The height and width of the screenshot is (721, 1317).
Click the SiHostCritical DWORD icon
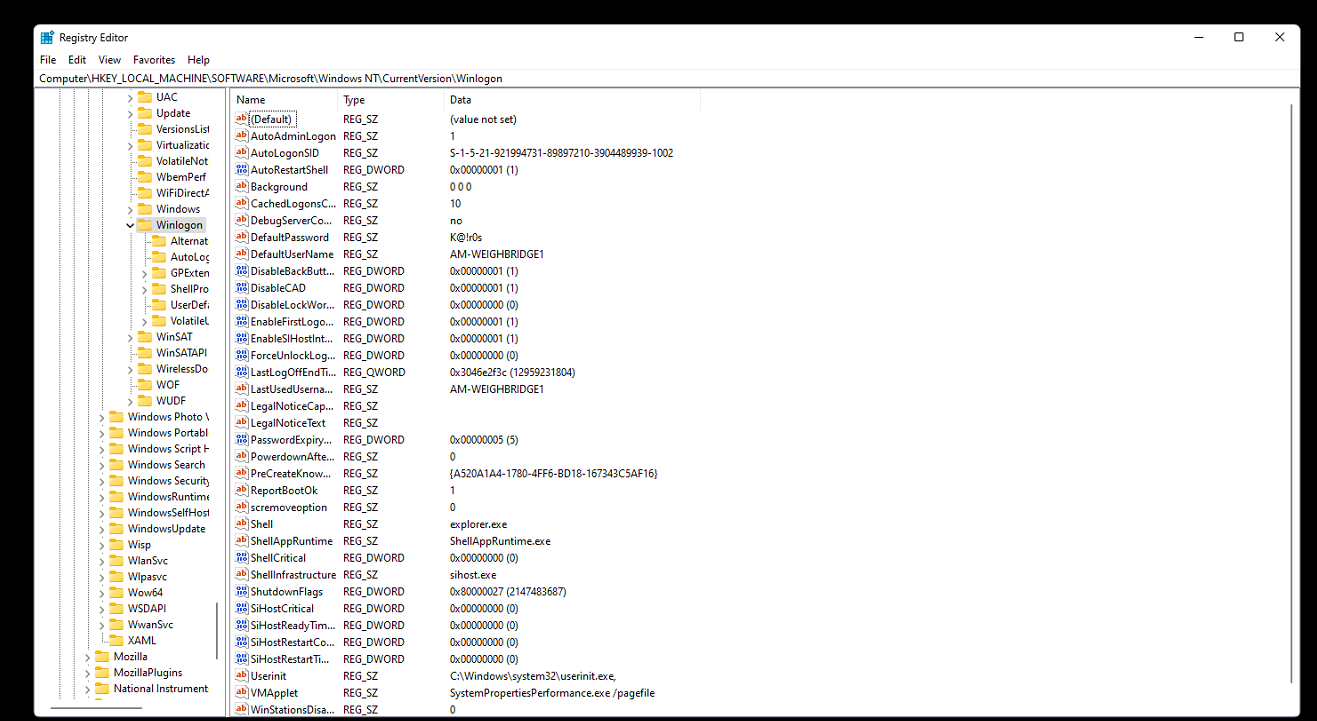point(241,608)
